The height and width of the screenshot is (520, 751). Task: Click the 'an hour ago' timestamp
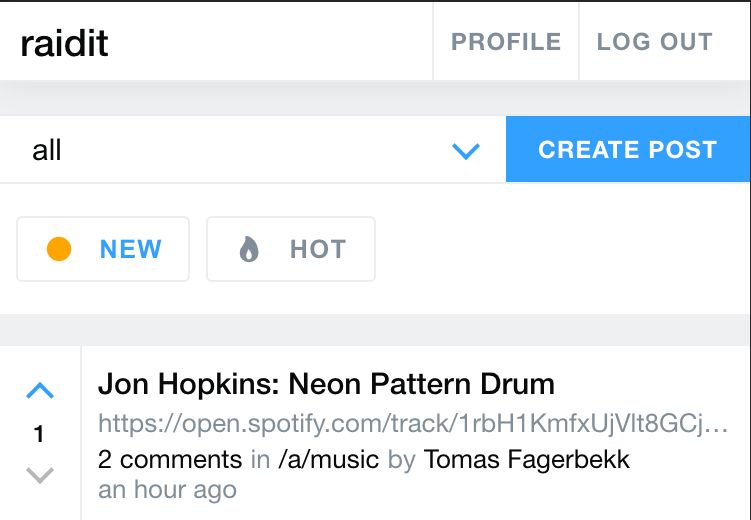[168, 489]
